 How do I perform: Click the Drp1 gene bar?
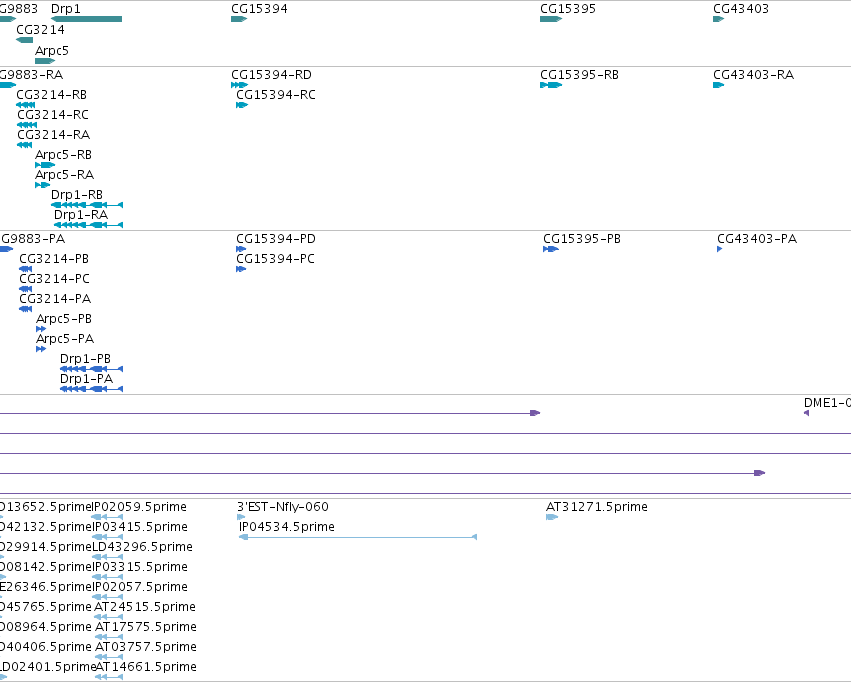coord(86,19)
